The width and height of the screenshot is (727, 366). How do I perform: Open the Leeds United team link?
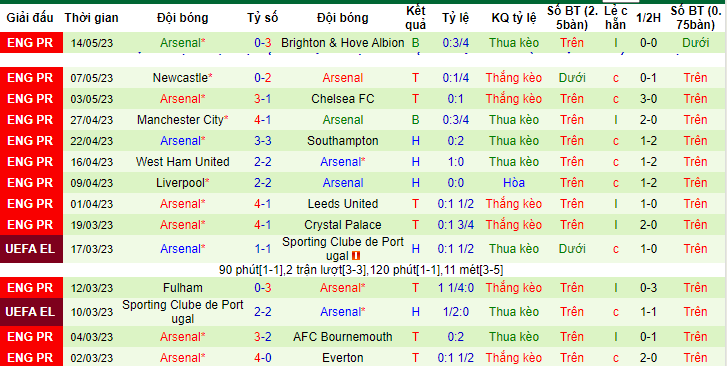(x=343, y=204)
